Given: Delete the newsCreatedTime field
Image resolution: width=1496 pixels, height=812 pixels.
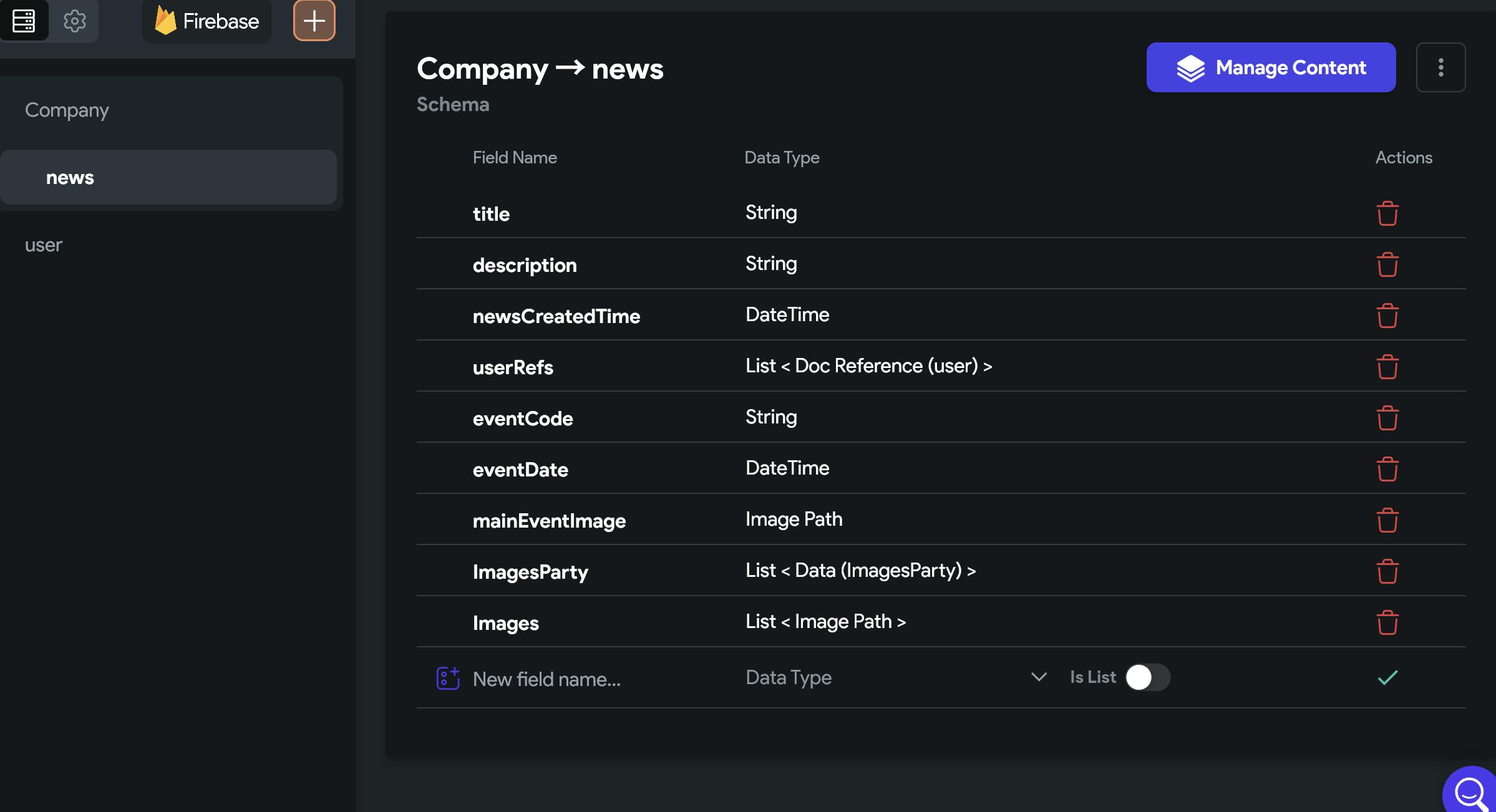Looking at the screenshot, I should [x=1387, y=316].
